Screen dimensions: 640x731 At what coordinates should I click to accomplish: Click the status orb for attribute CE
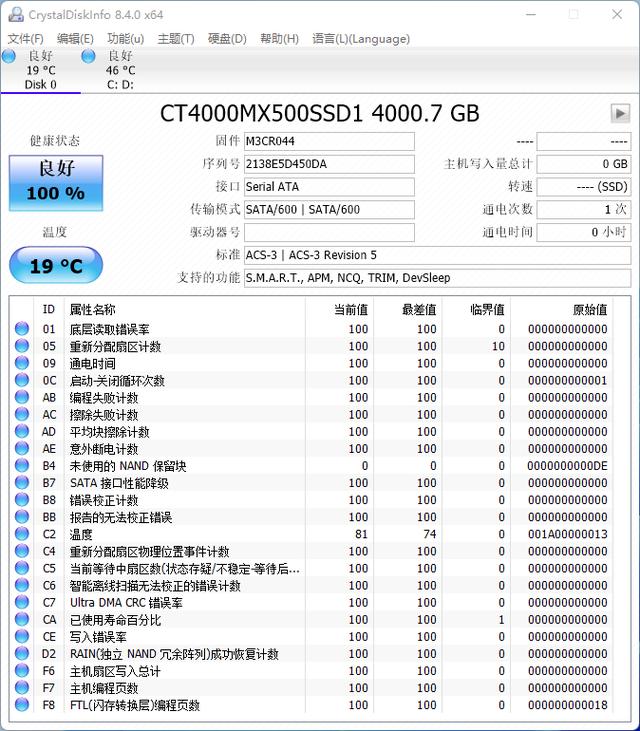(x=21, y=636)
